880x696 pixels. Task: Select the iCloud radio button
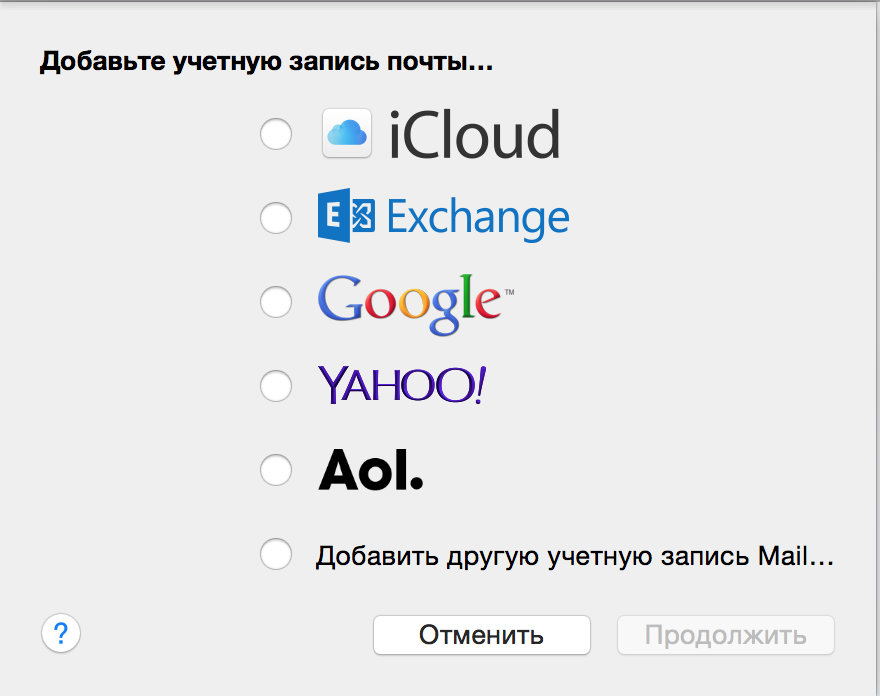[x=276, y=134]
